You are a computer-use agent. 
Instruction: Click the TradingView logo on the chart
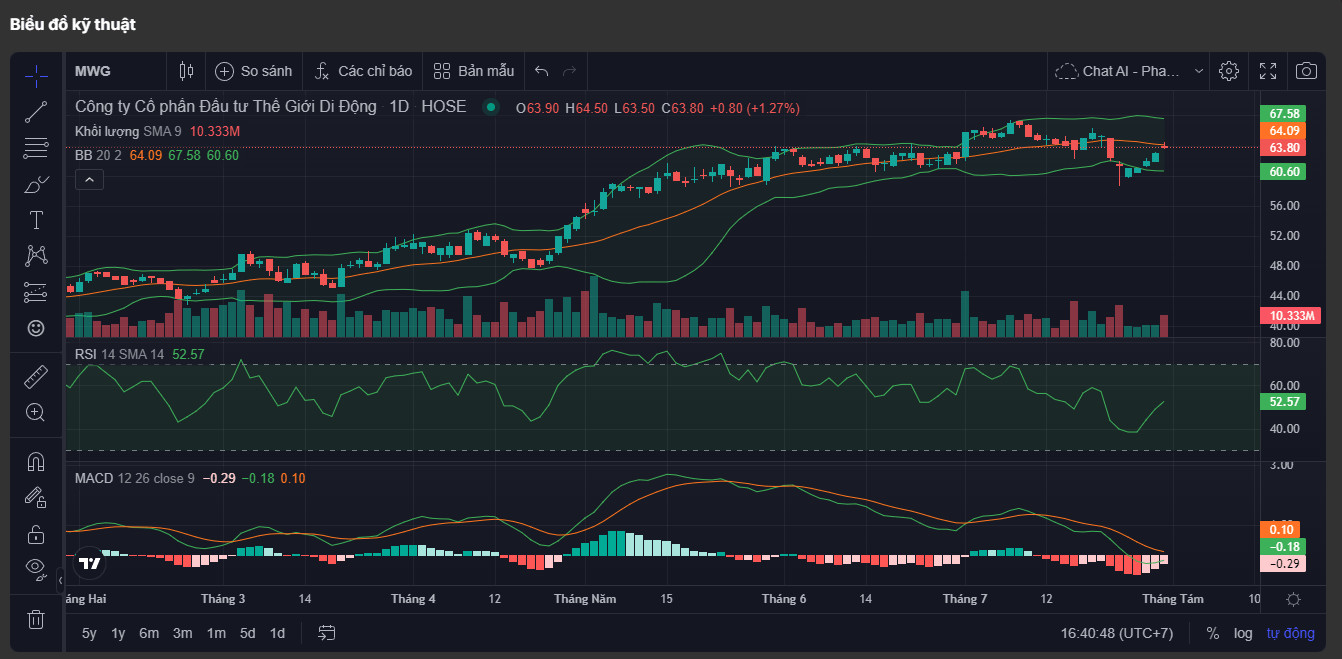click(x=90, y=563)
